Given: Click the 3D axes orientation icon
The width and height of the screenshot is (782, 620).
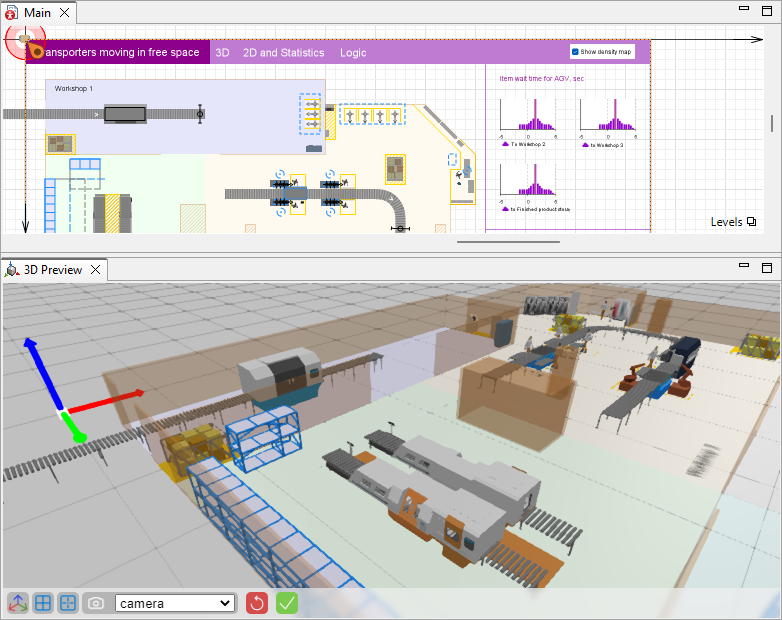Looking at the screenshot, I should coord(18,603).
